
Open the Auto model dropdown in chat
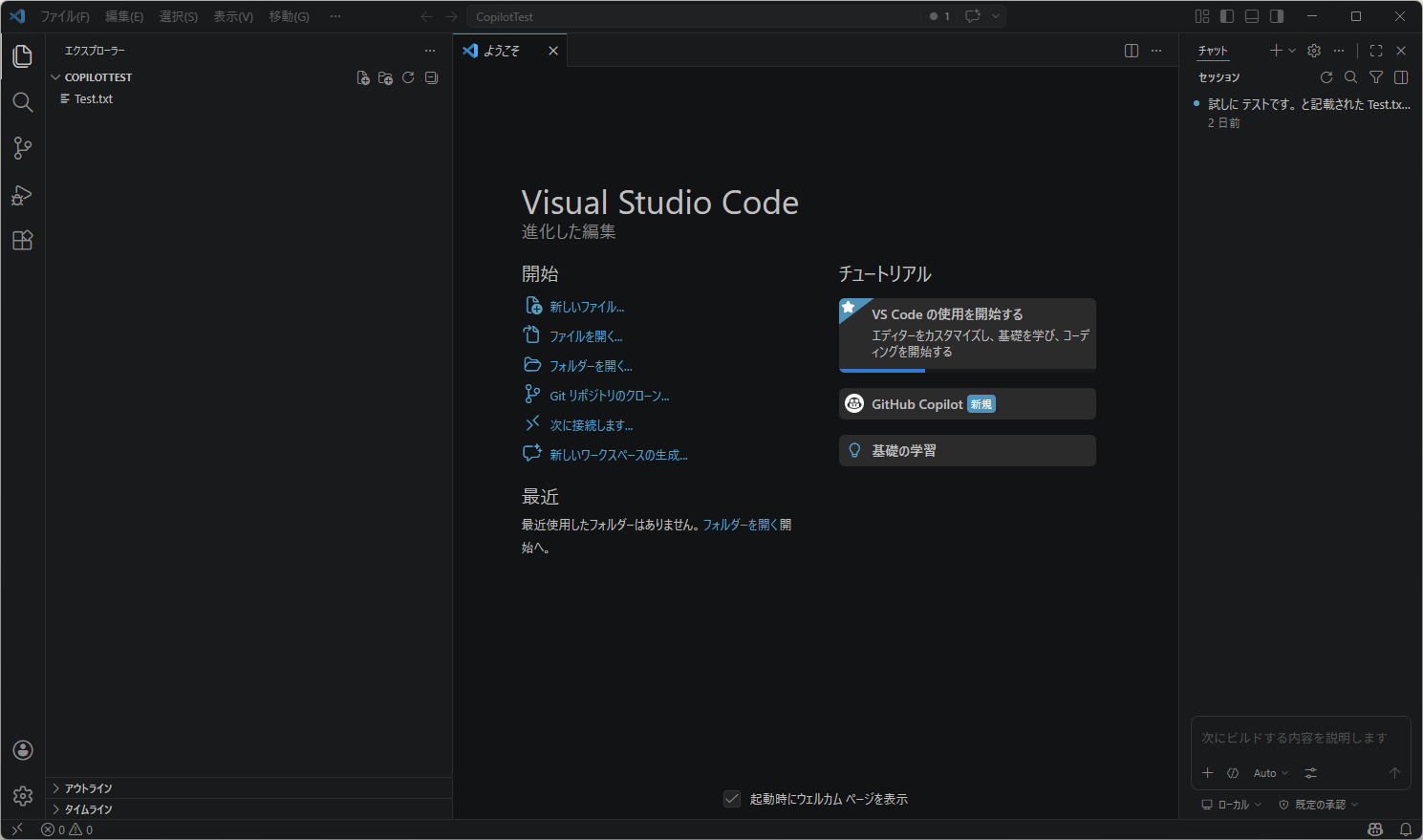click(x=1270, y=773)
